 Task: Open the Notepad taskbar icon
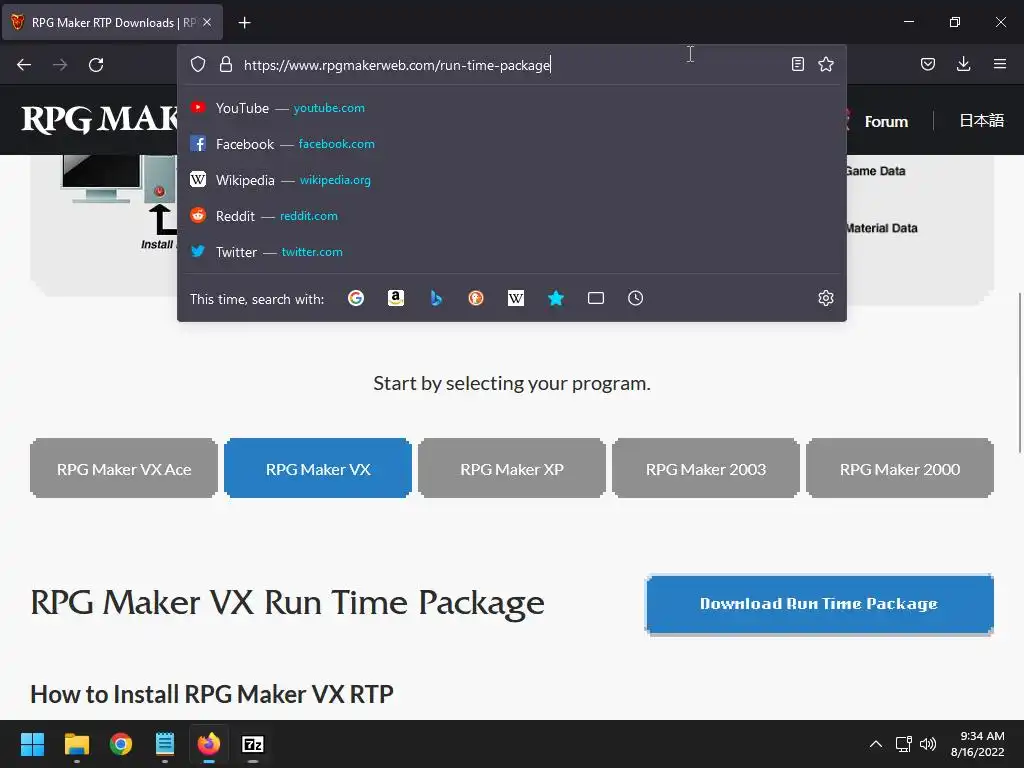pos(165,744)
